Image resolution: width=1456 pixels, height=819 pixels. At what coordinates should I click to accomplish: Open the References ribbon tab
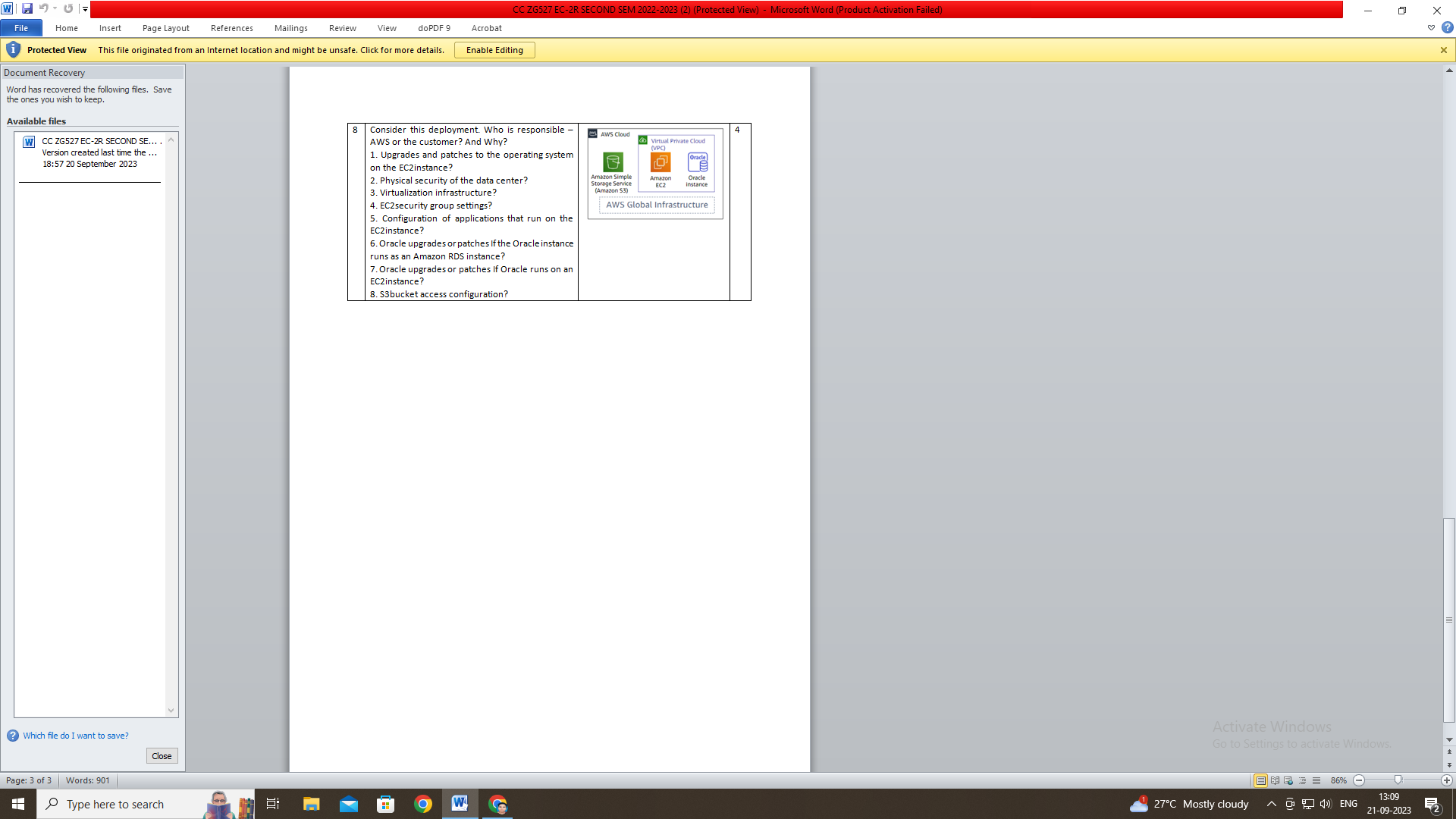click(x=231, y=28)
